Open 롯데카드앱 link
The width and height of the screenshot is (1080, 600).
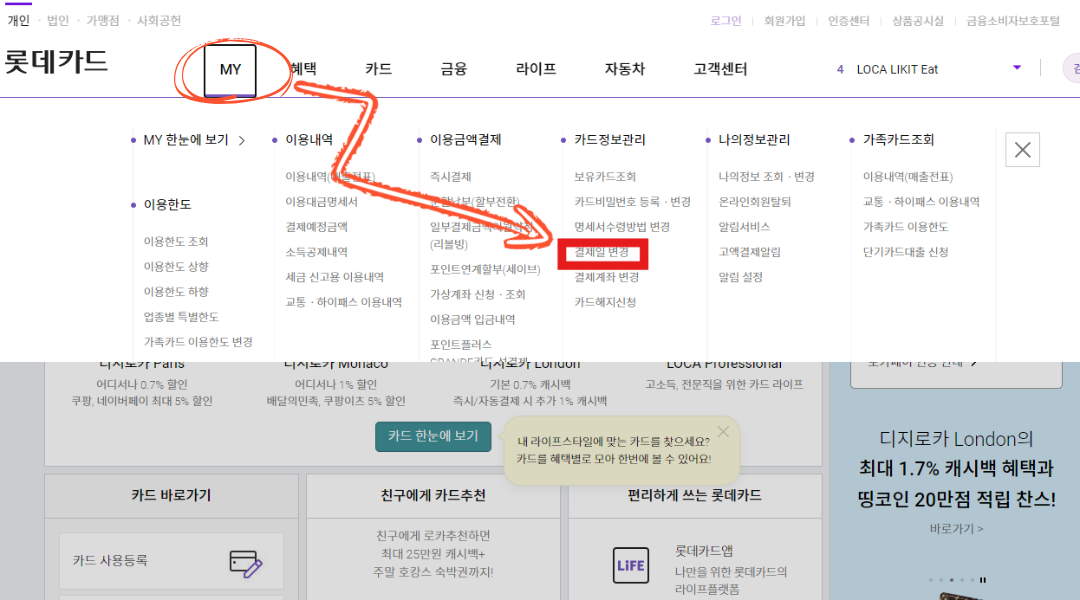tap(703, 551)
